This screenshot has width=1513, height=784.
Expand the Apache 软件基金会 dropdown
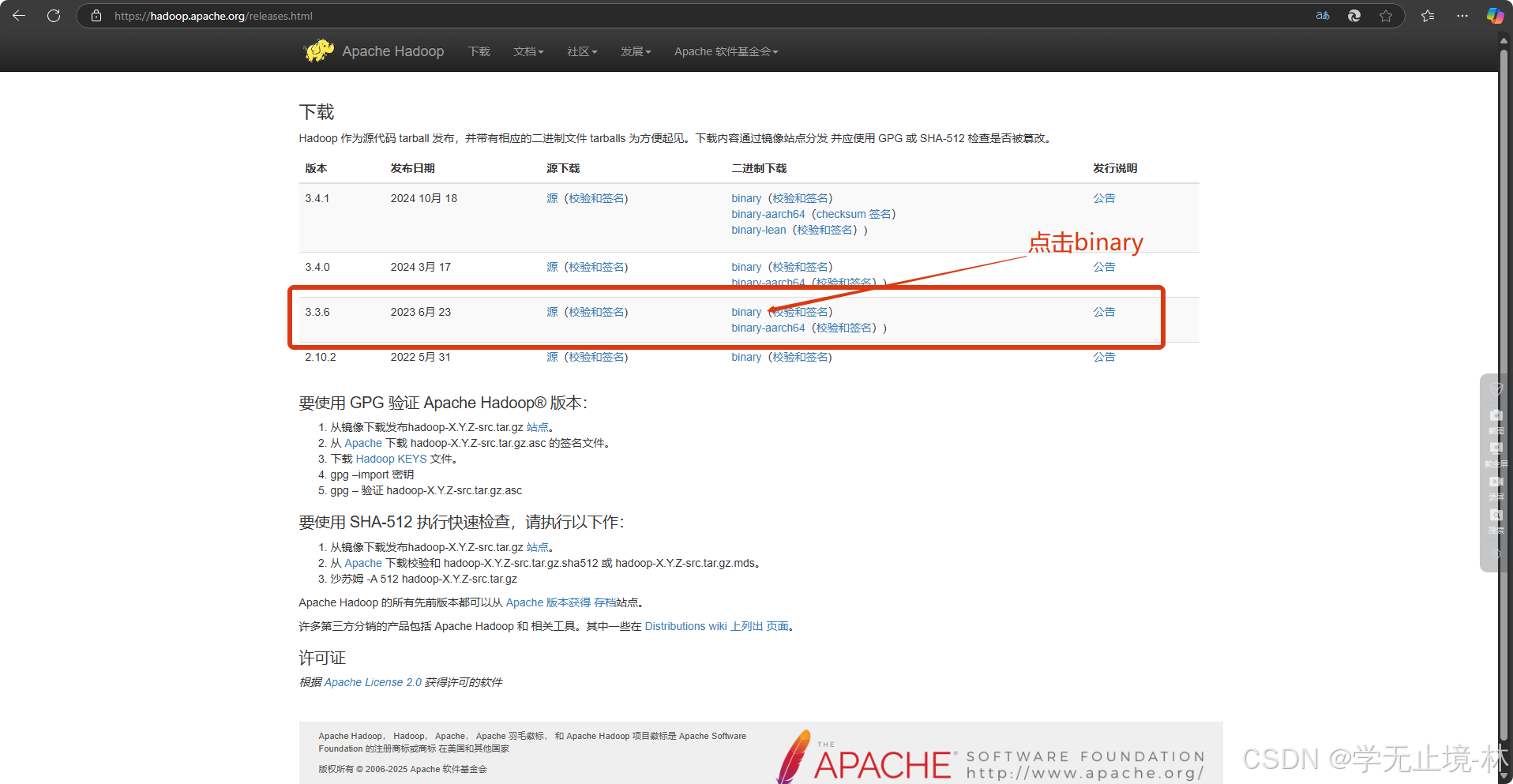click(726, 51)
